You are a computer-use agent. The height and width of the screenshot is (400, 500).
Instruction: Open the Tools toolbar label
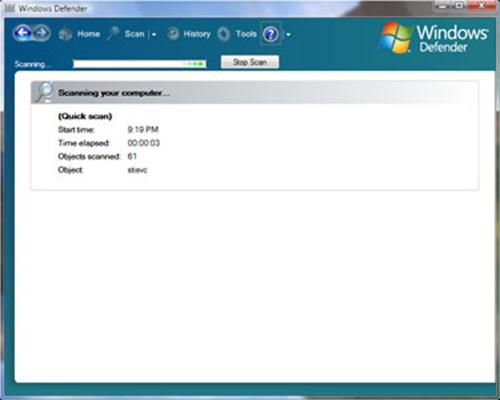pyautogui.click(x=246, y=34)
